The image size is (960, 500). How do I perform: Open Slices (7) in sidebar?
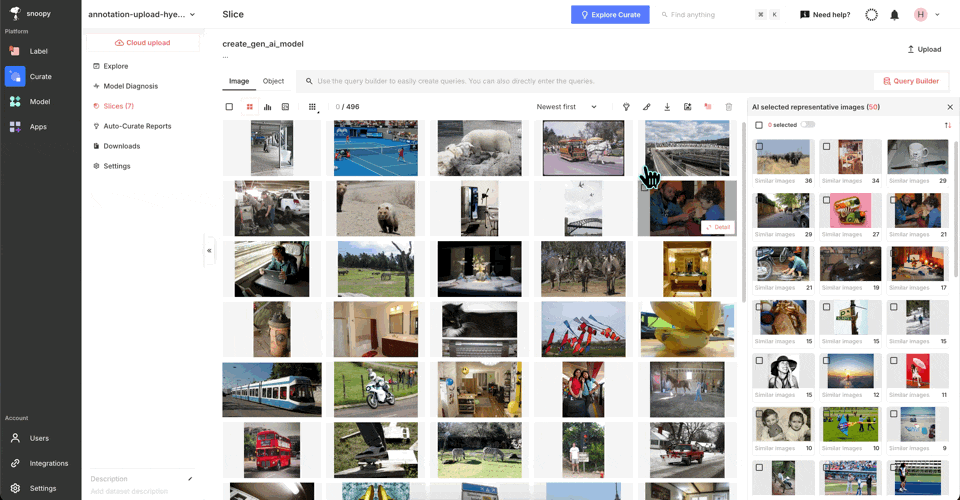tap(118, 106)
